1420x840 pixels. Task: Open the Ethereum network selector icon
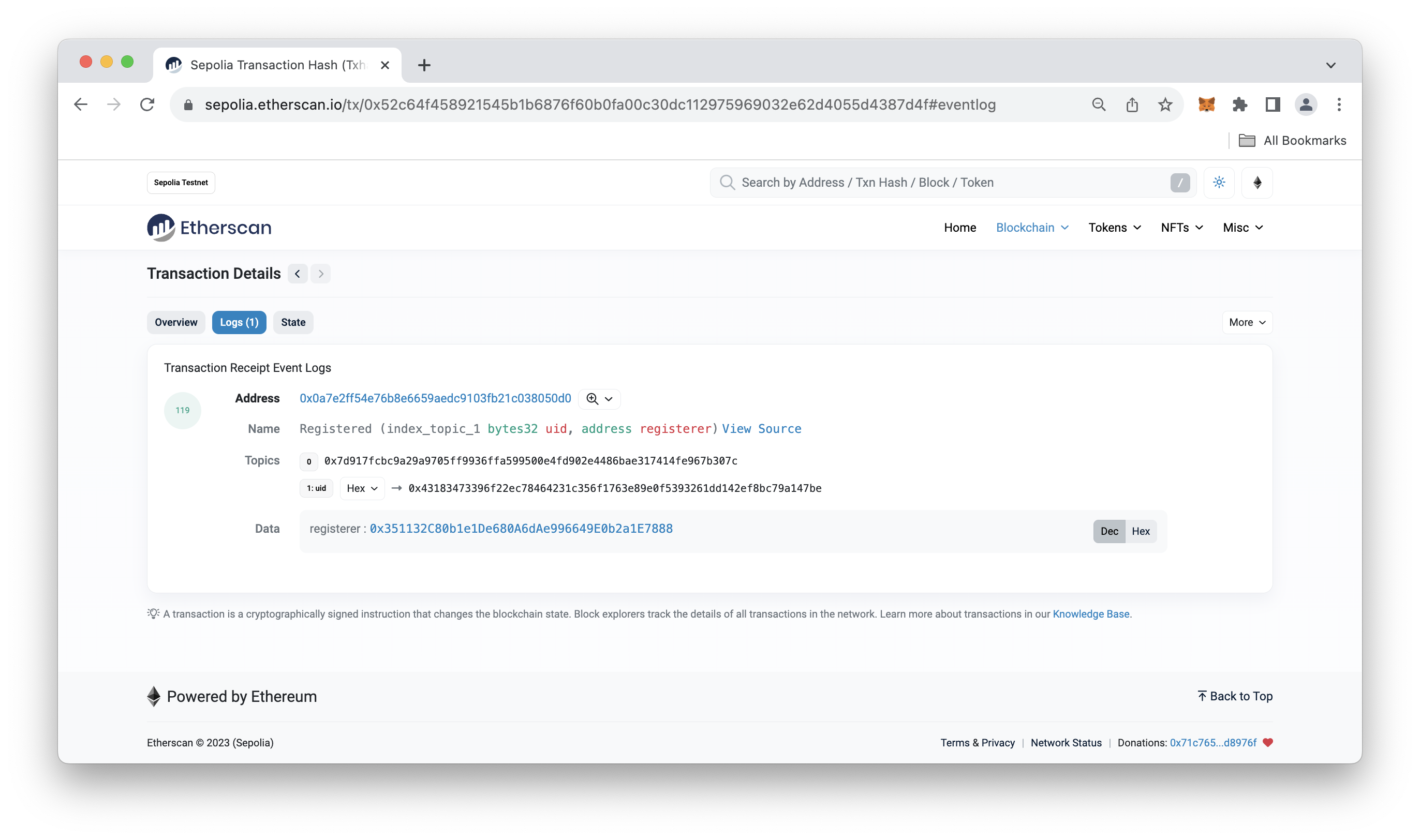click(1257, 182)
